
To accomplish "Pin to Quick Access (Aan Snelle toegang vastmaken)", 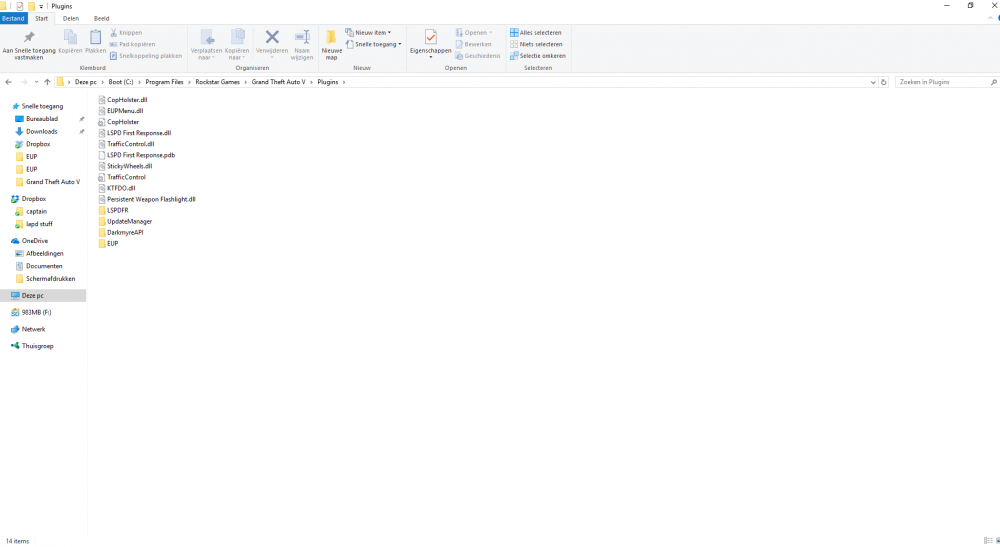I will [29, 45].
